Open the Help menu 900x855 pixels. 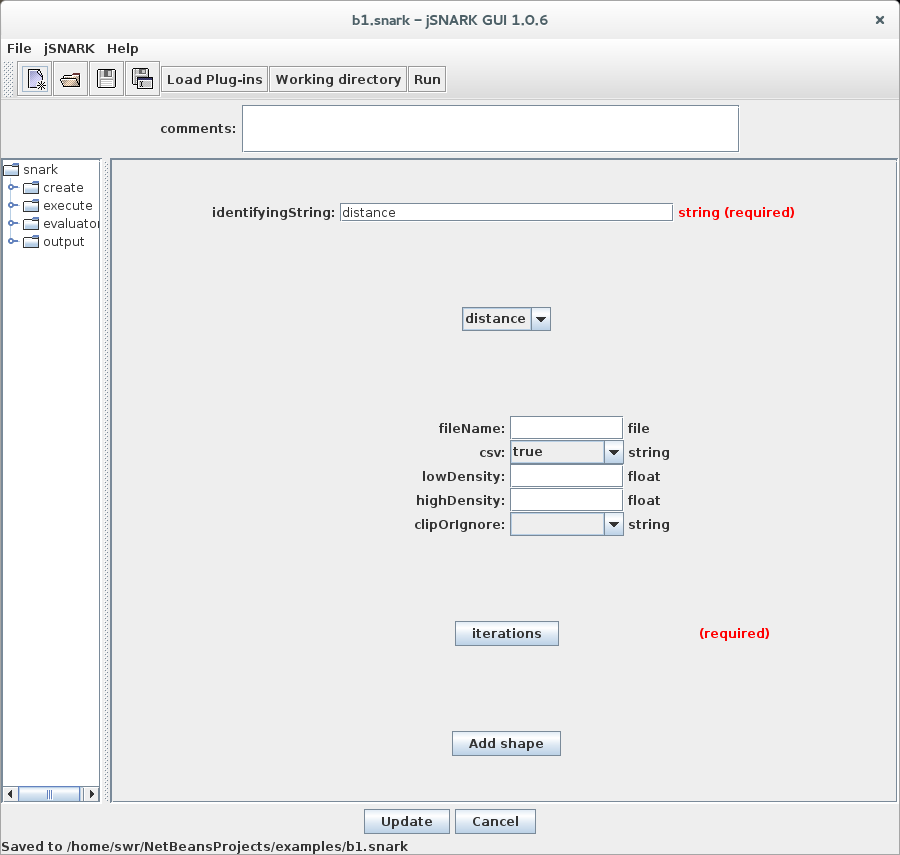[x=123, y=49]
